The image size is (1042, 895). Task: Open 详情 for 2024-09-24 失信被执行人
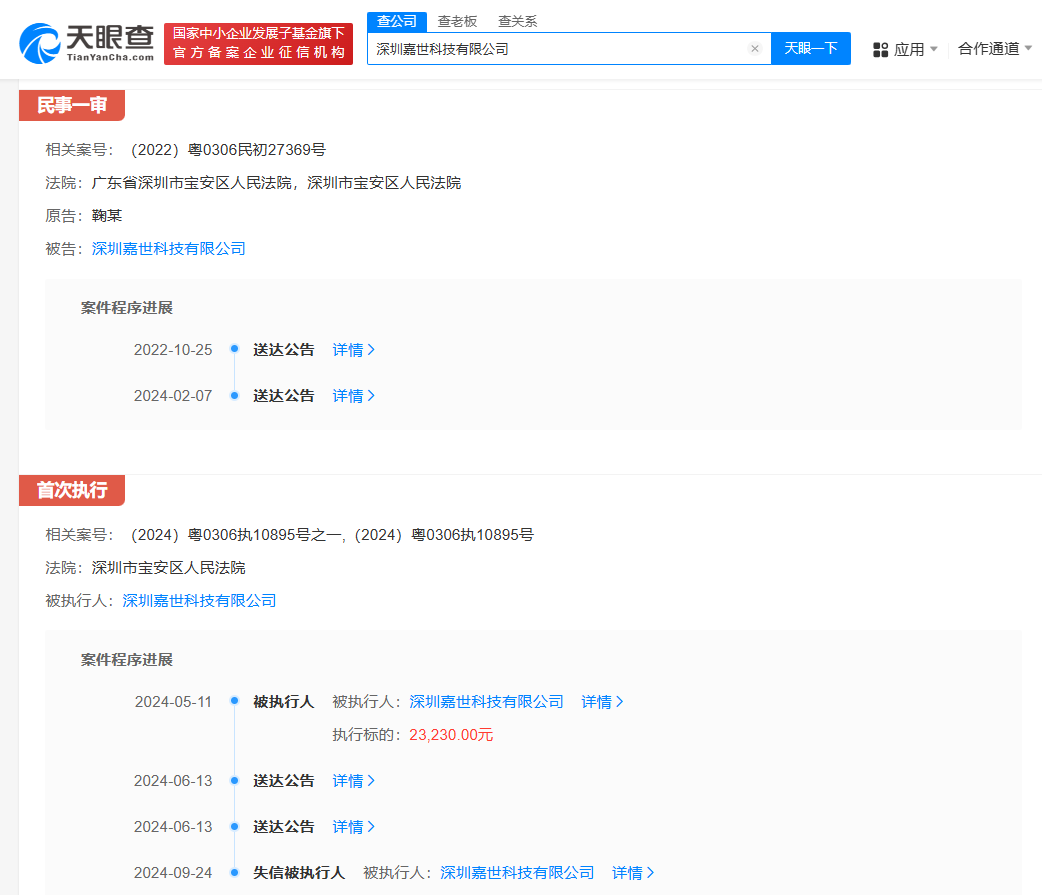pyautogui.click(x=633, y=872)
